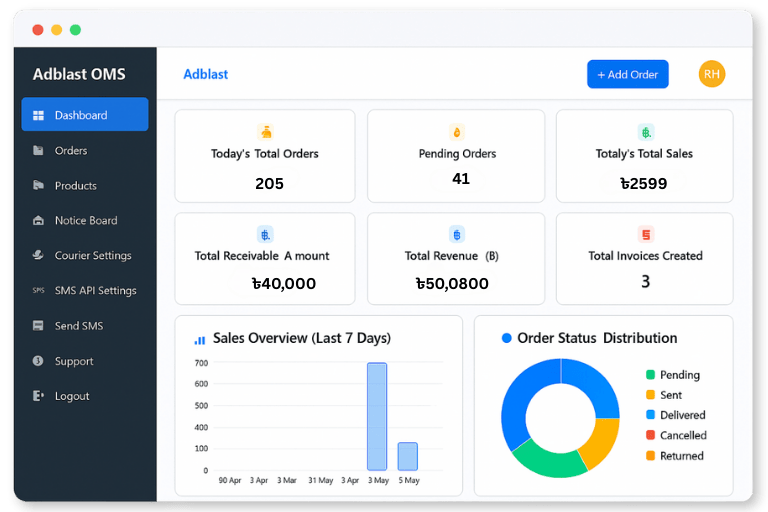Click the short 5 May bar
The image size is (768, 512).
pyautogui.click(x=408, y=457)
